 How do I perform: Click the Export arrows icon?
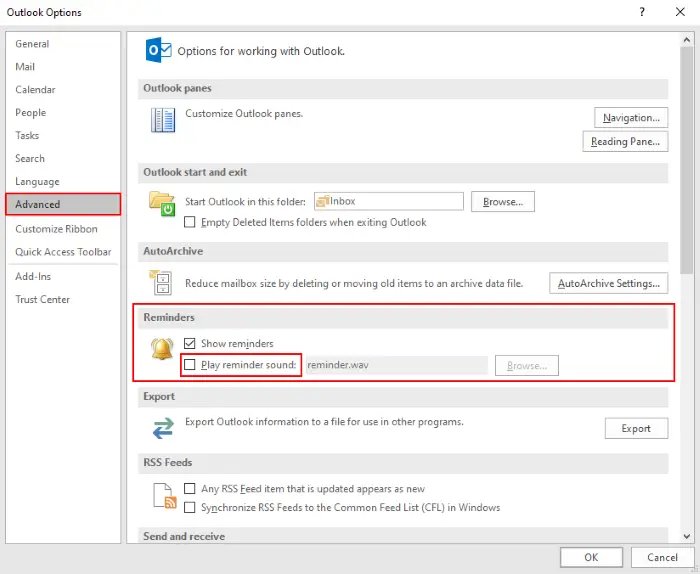tap(163, 428)
